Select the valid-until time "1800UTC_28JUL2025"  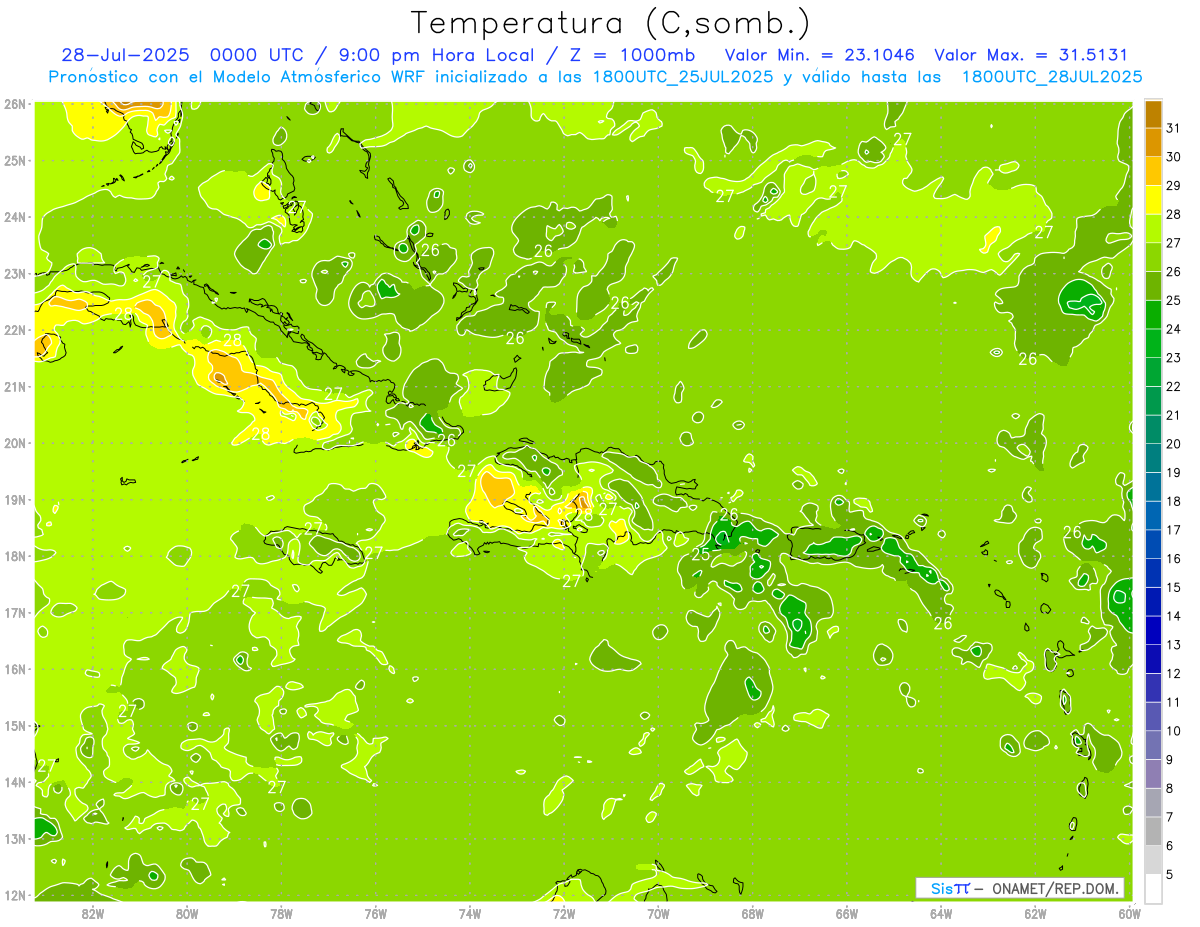pyautogui.click(x=1052, y=77)
